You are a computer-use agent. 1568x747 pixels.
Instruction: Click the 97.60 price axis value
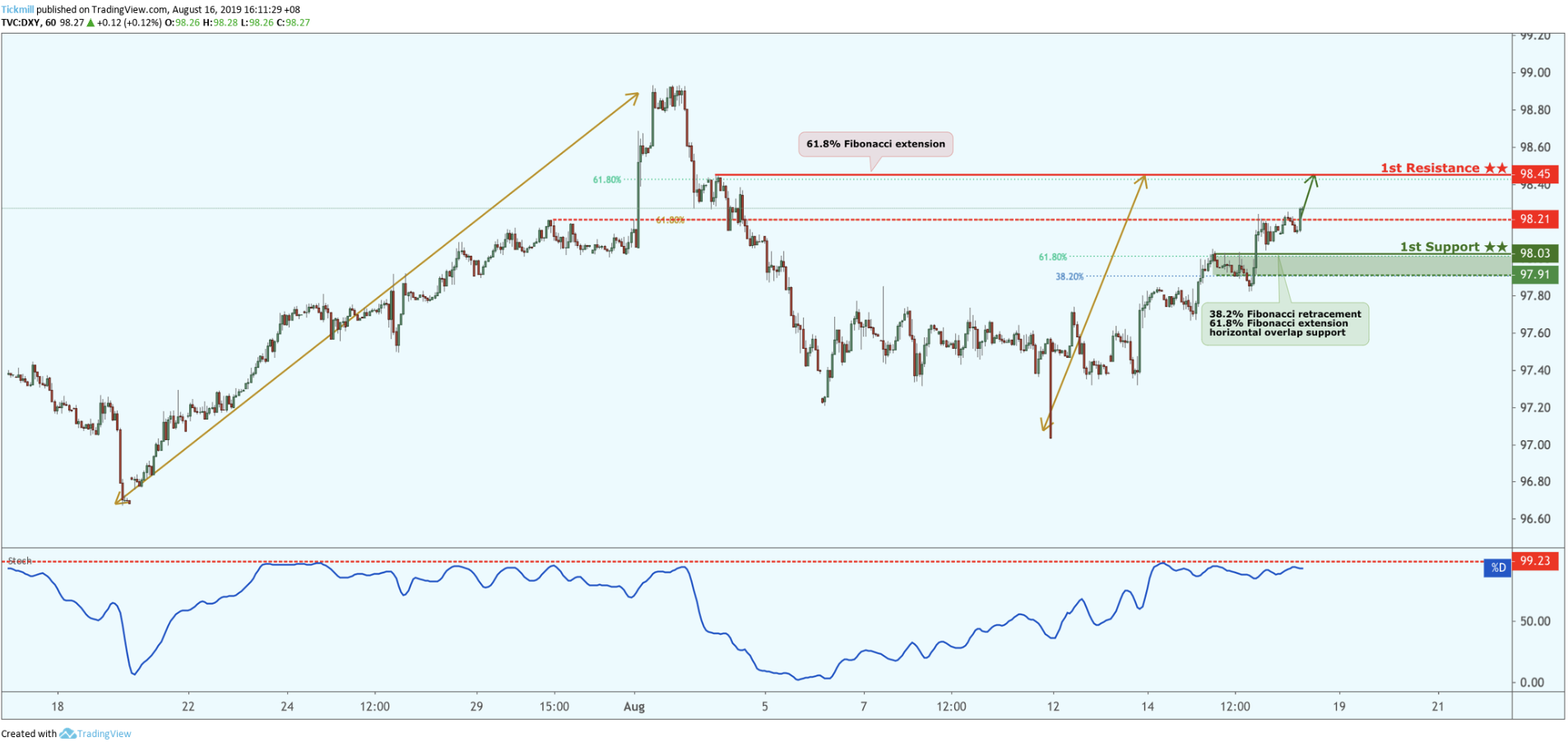click(1535, 333)
